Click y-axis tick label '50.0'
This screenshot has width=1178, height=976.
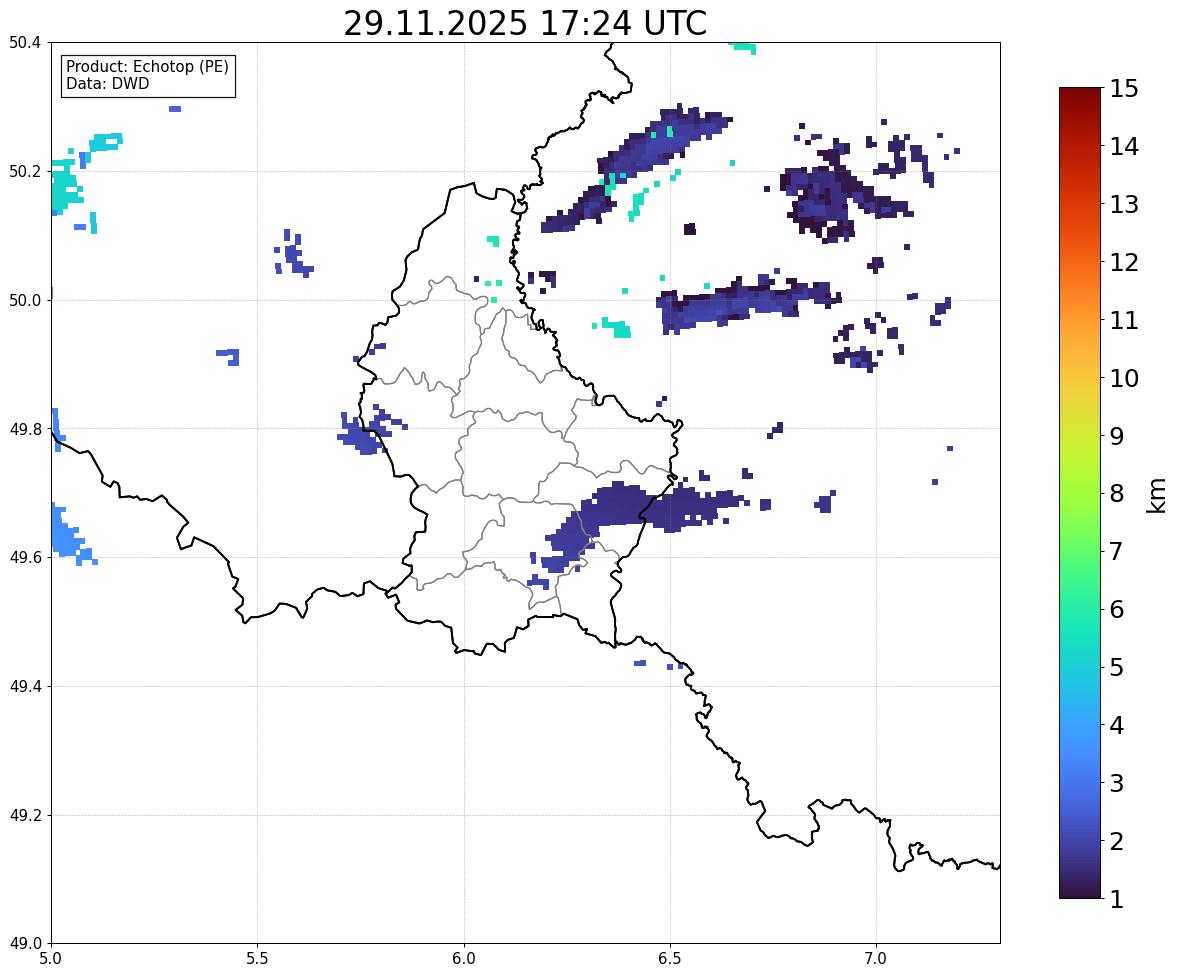[25, 301]
